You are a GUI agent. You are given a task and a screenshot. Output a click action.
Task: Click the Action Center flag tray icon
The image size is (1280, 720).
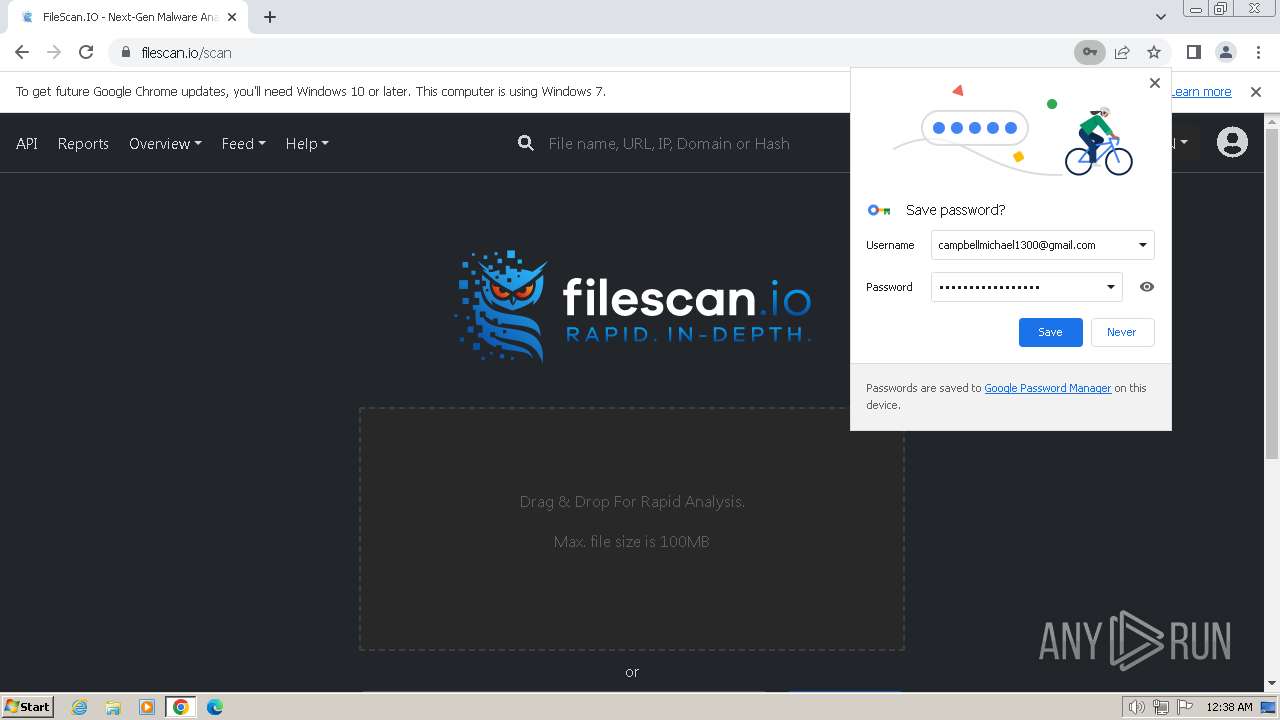(x=1185, y=707)
